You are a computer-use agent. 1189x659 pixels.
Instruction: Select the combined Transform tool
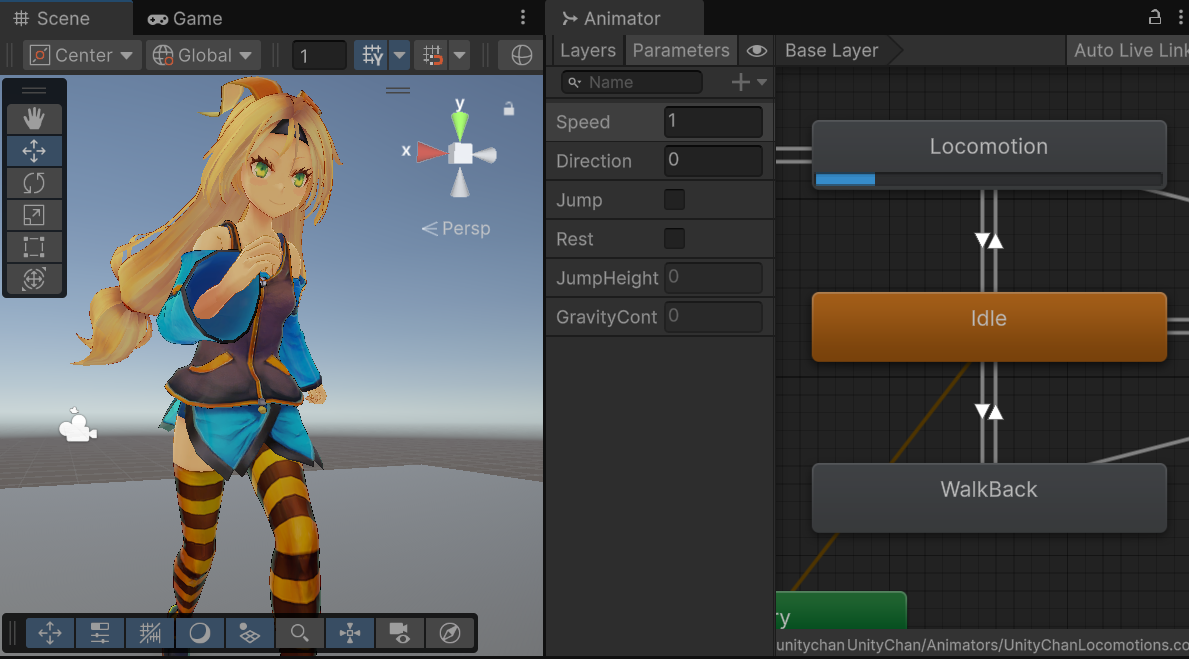click(x=34, y=279)
